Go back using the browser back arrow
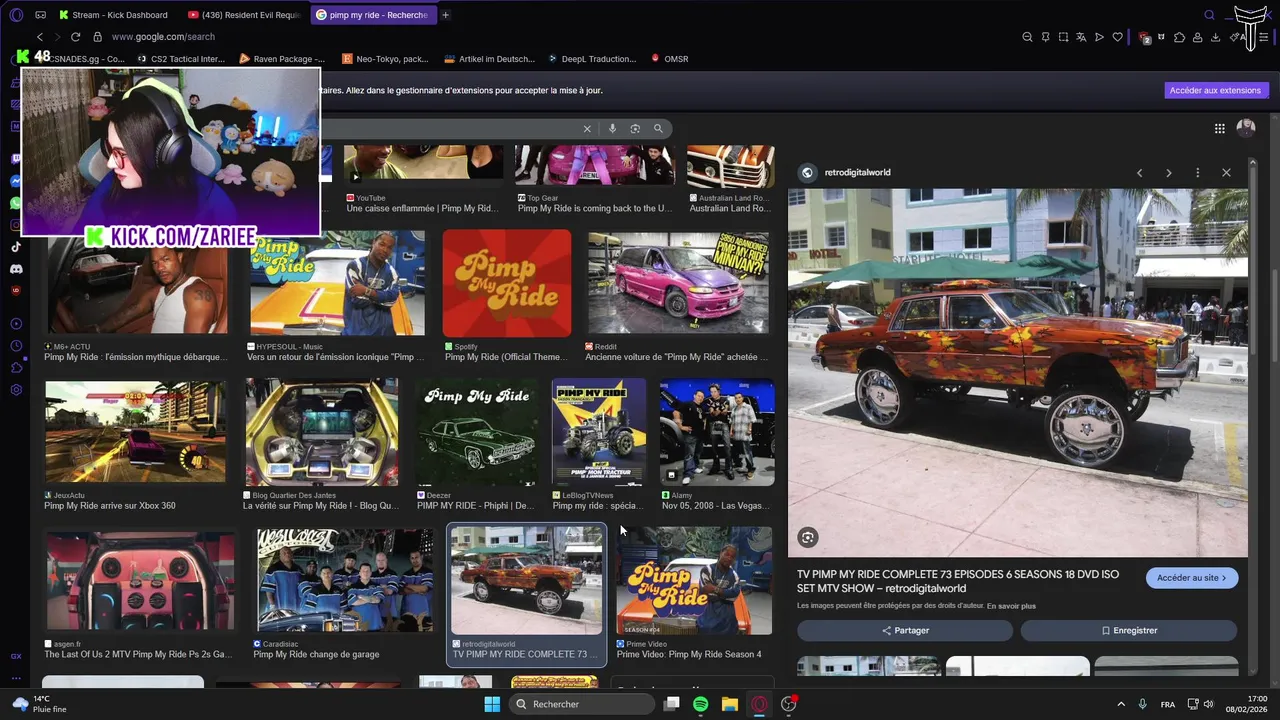The height and width of the screenshot is (720, 1280). coord(40,37)
